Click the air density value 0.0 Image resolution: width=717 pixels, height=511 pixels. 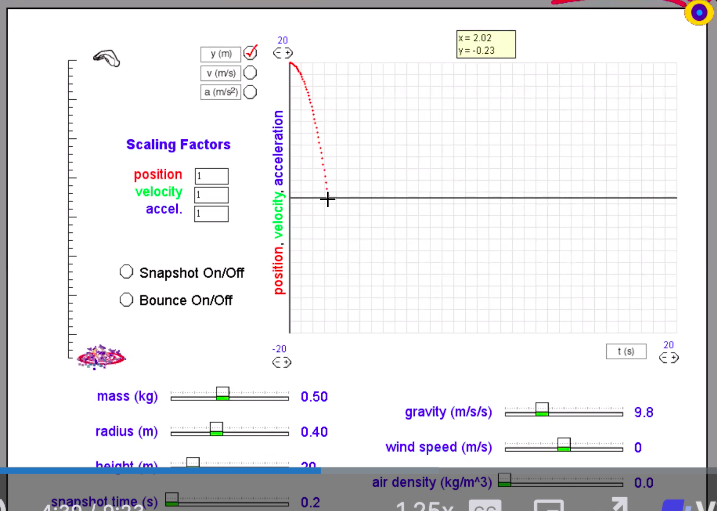point(644,483)
